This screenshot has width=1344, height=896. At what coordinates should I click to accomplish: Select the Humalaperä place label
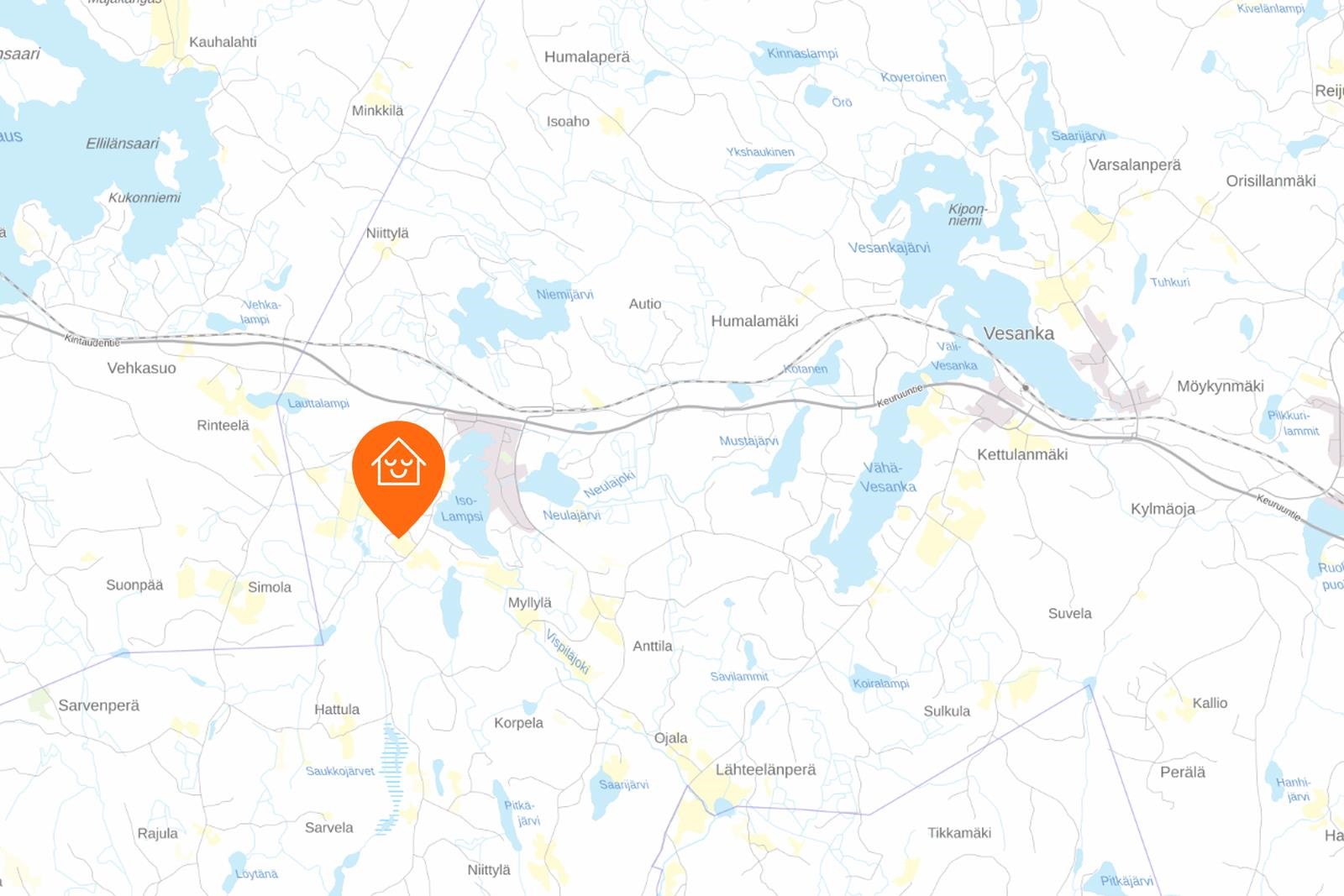pos(587,57)
